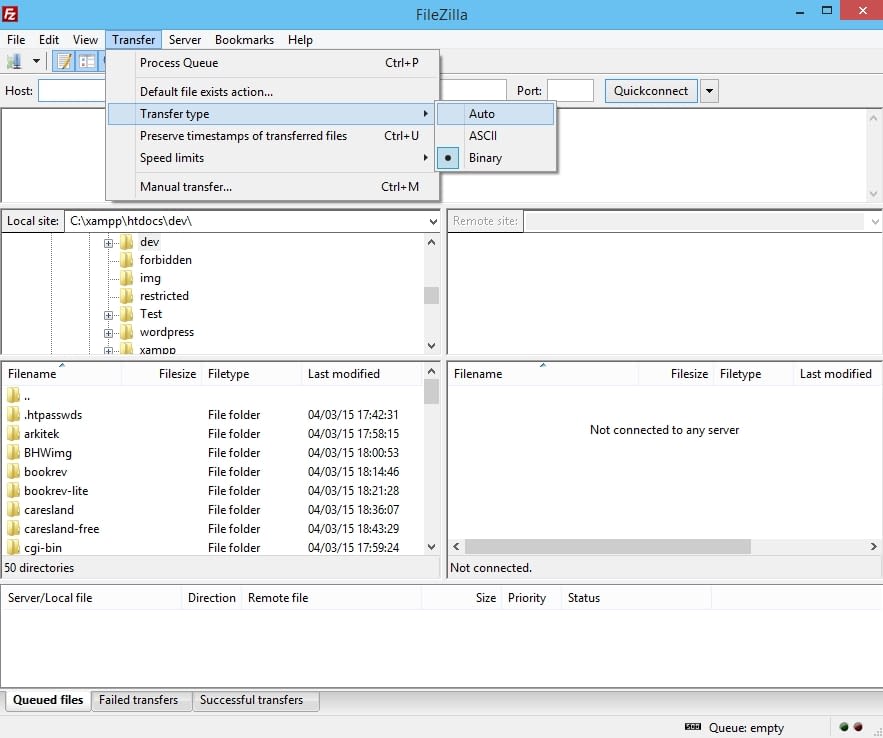Select the Binary transfer type option
The width and height of the screenshot is (883, 738).
(x=485, y=158)
